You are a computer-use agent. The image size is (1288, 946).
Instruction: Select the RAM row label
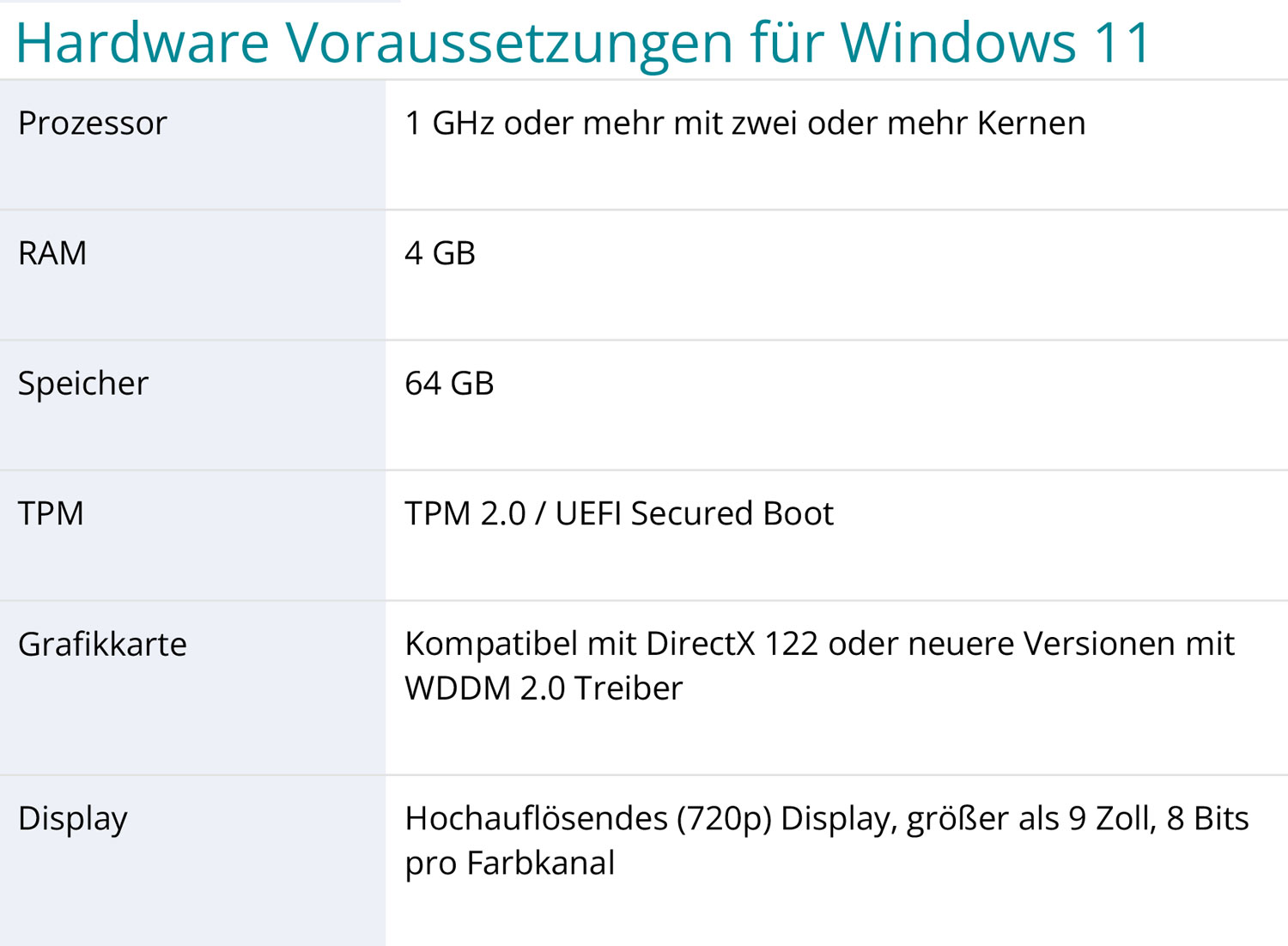tap(52, 253)
